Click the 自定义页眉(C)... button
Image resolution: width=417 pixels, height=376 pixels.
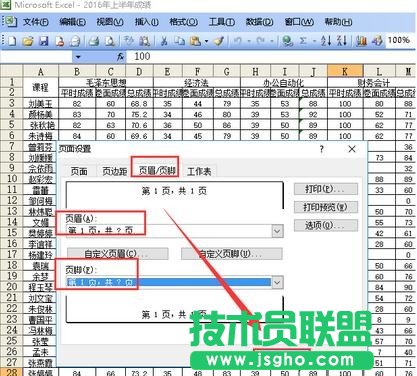pyautogui.click(x=117, y=254)
